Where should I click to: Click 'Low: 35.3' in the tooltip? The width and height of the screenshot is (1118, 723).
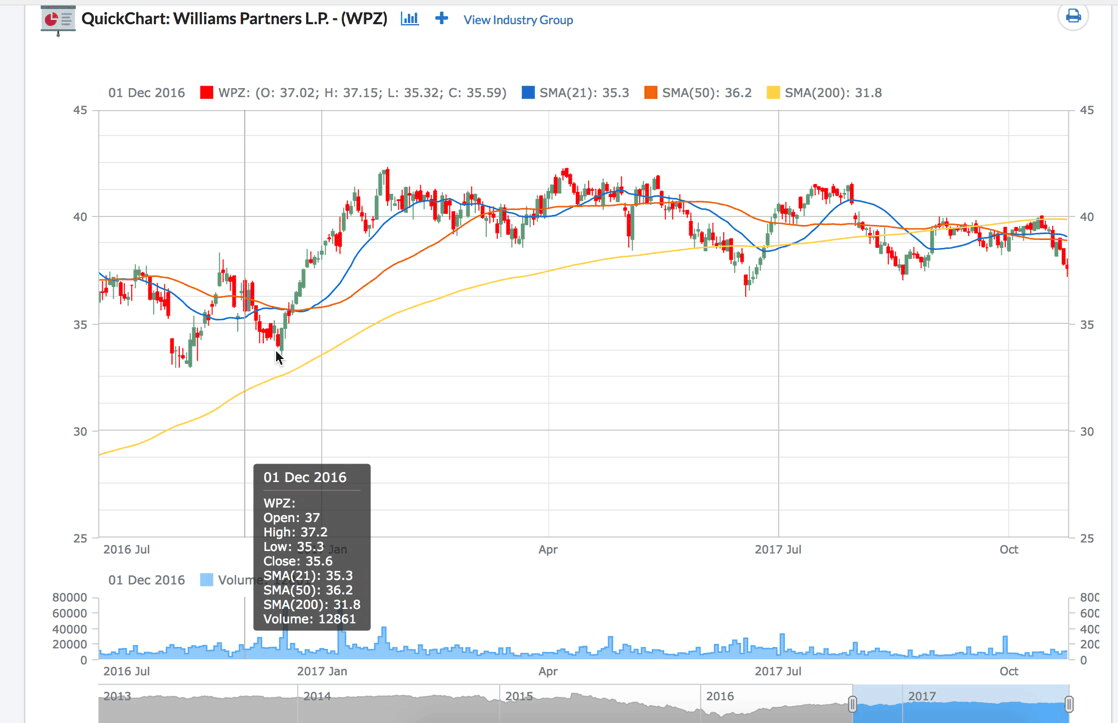pos(294,547)
